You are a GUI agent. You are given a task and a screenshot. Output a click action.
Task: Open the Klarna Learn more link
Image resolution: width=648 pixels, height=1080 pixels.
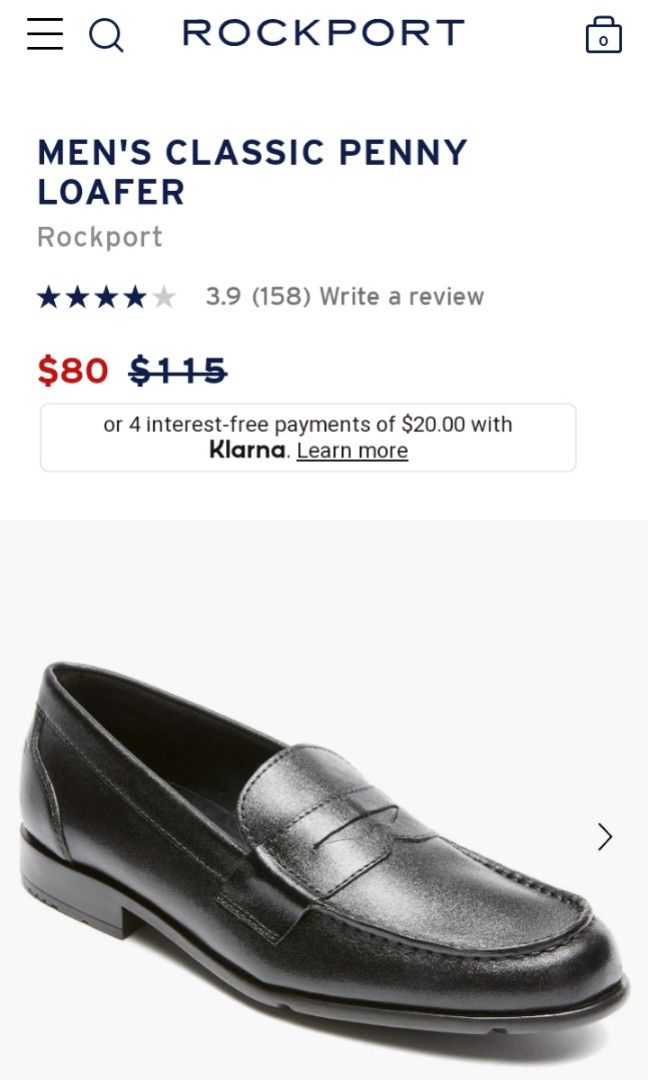[352, 451]
